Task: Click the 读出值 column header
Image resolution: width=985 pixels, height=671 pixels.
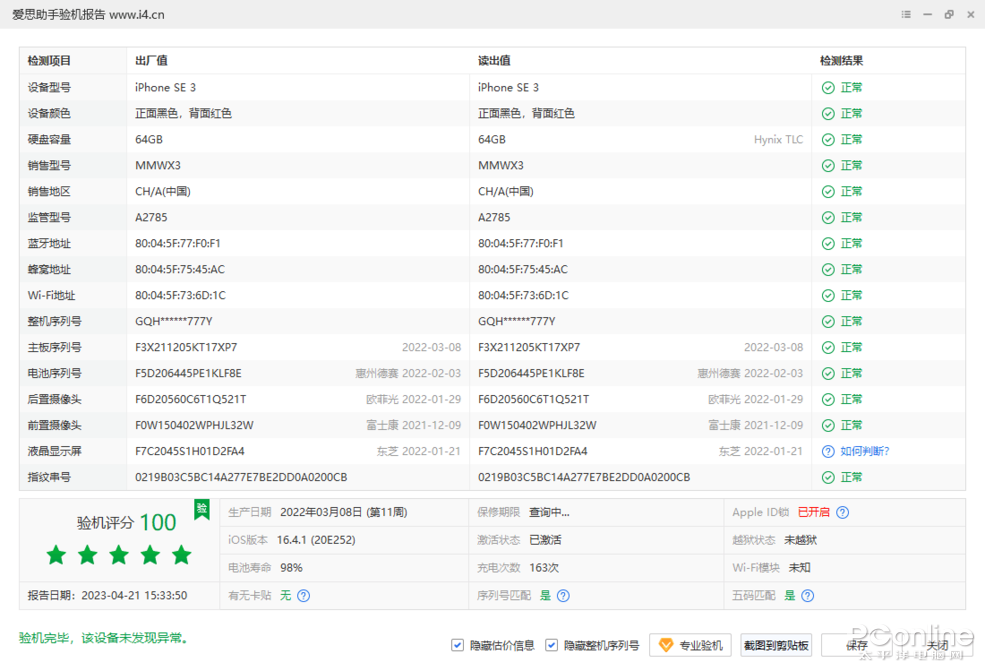Action: coord(494,61)
